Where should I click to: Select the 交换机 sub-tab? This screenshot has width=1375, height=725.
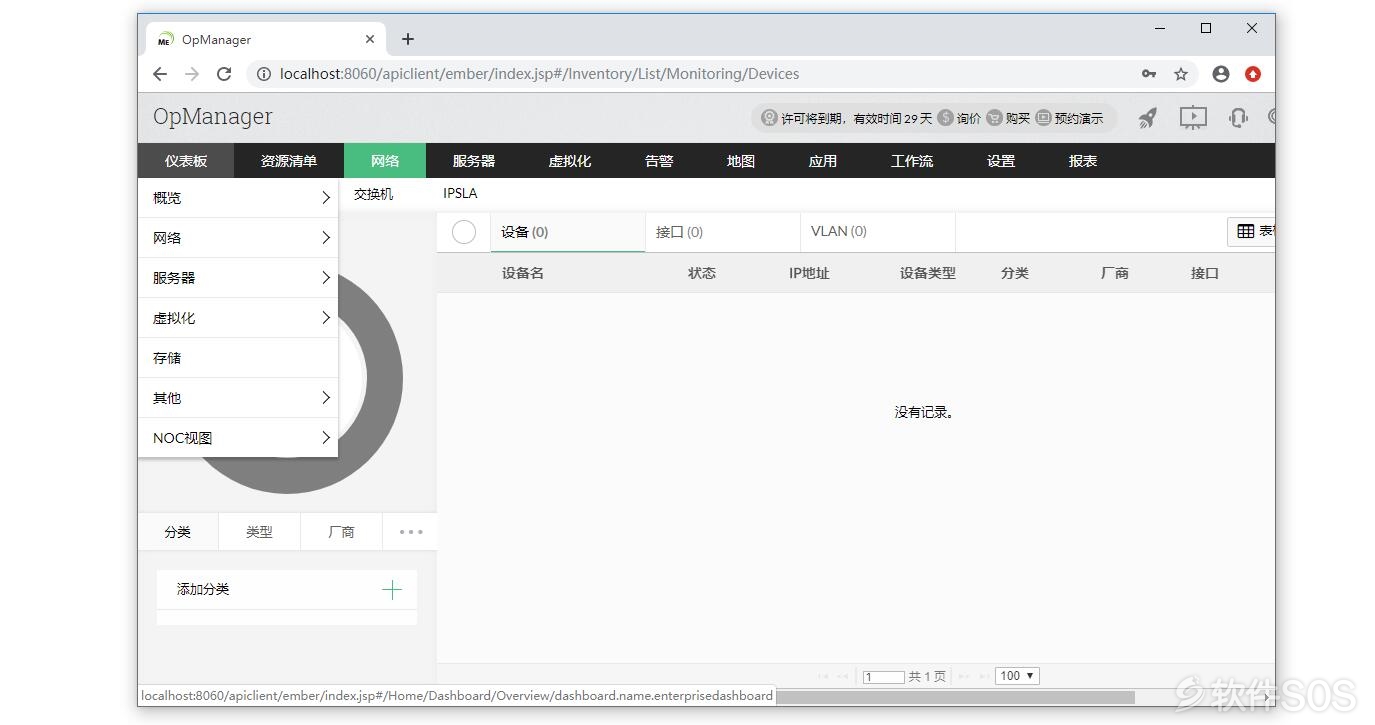pyautogui.click(x=374, y=194)
